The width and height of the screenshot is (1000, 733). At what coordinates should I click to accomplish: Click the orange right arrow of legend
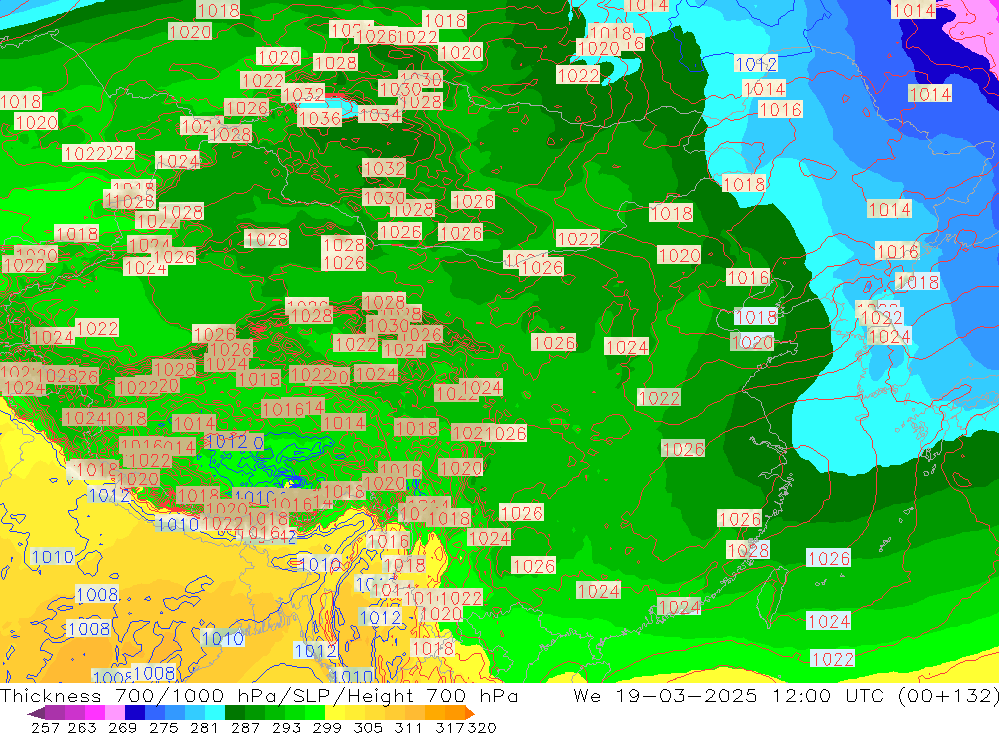[470, 713]
